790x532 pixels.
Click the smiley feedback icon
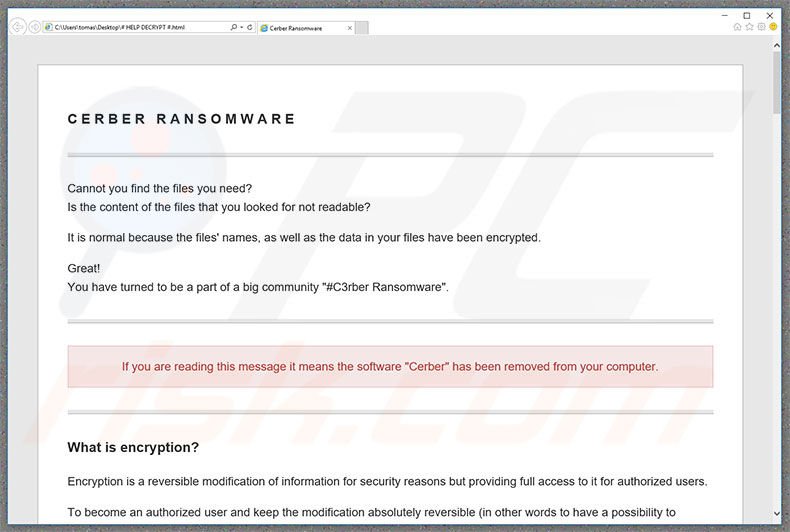773,27
